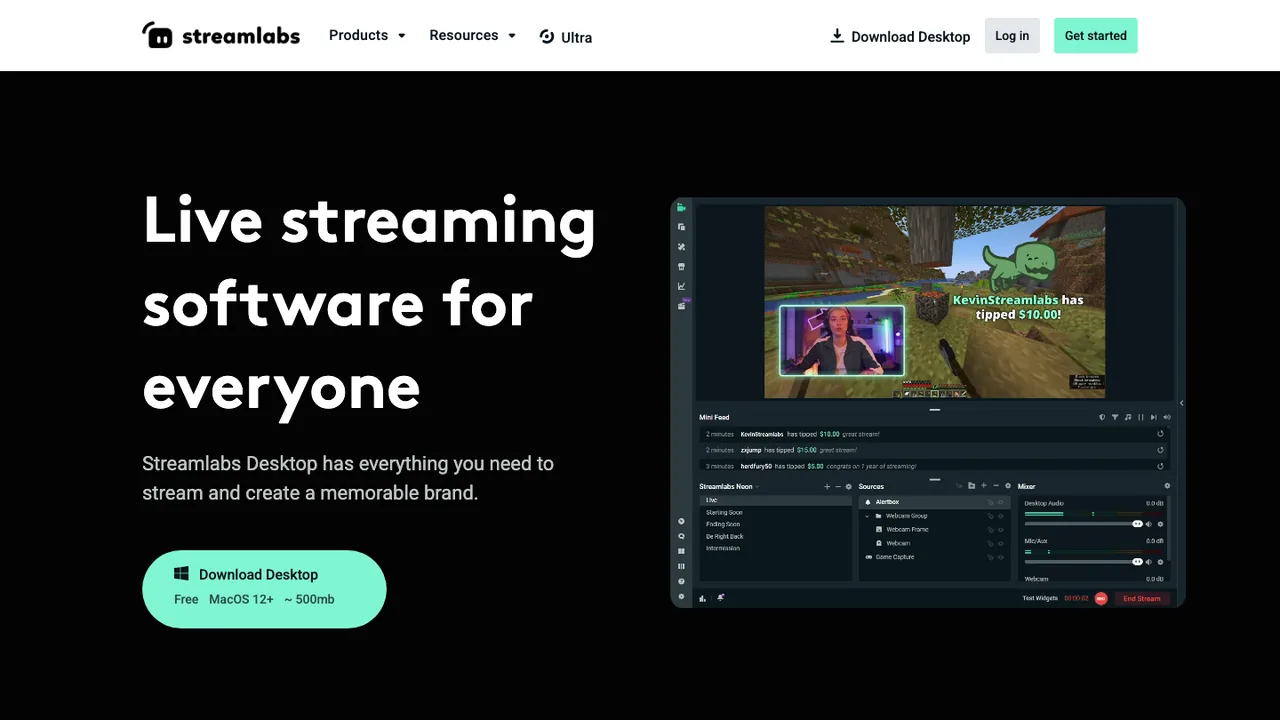Open the Sources panel settings gear

click(x=1008, y=486)
